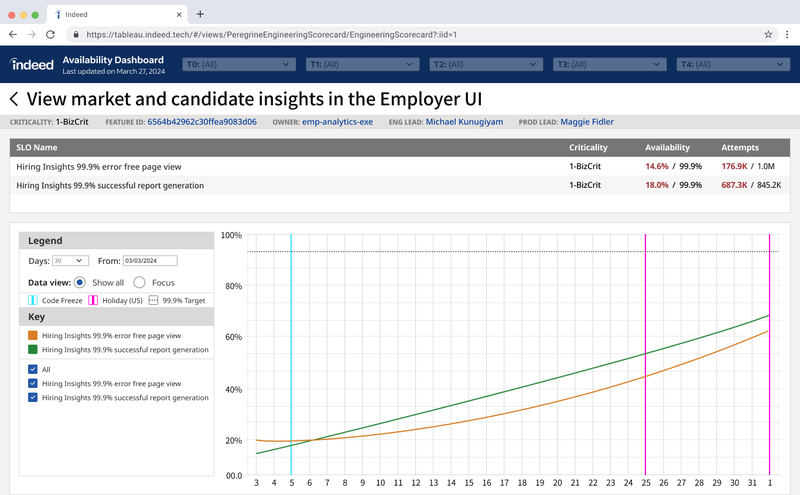800x495 pixels.
Task: Click the magenta holiday marker at day 1
Action: click(769, 355)
